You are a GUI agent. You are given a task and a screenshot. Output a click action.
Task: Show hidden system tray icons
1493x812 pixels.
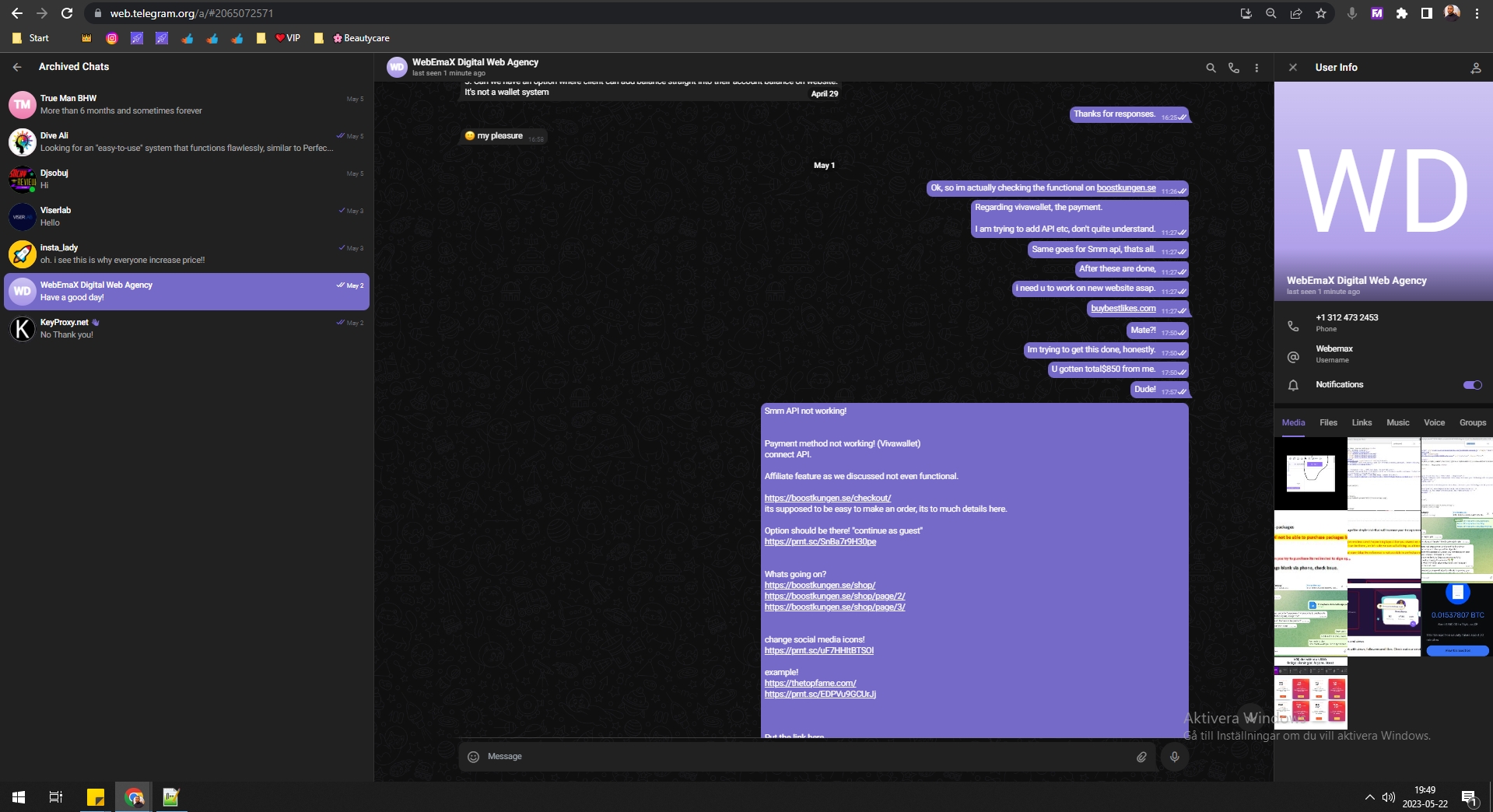point(1369,797)
